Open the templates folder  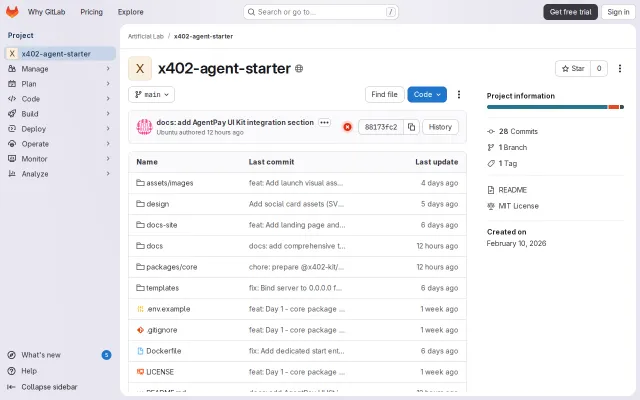[162, 288]
